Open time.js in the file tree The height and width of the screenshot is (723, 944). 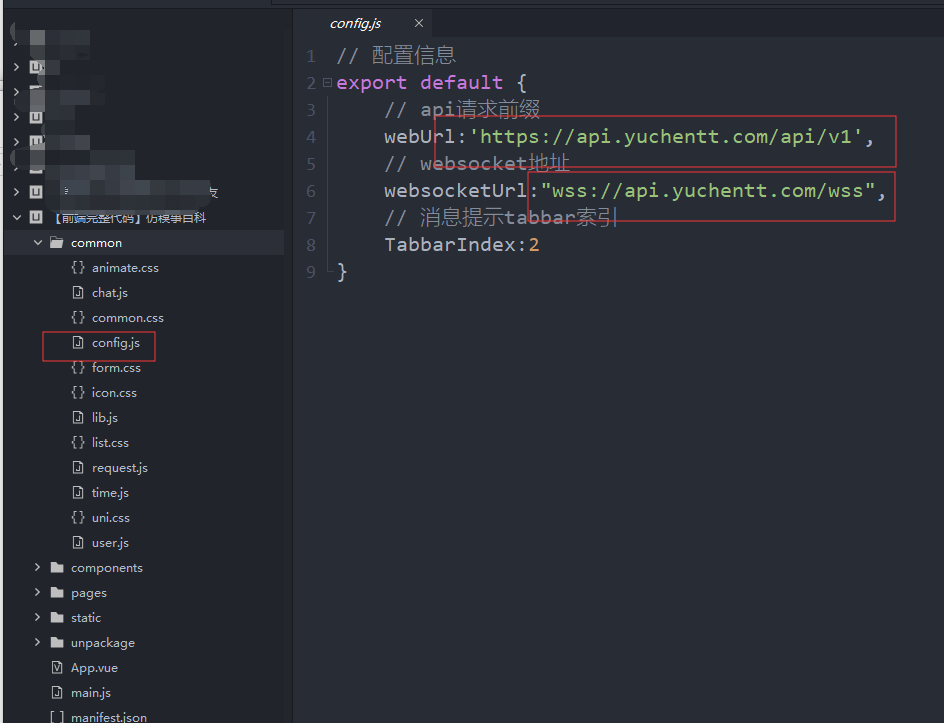pyautogui.click(x=110, y=492)
